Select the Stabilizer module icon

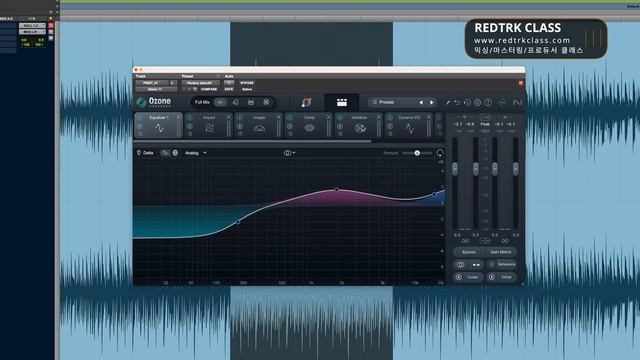[x=360, y=128]
